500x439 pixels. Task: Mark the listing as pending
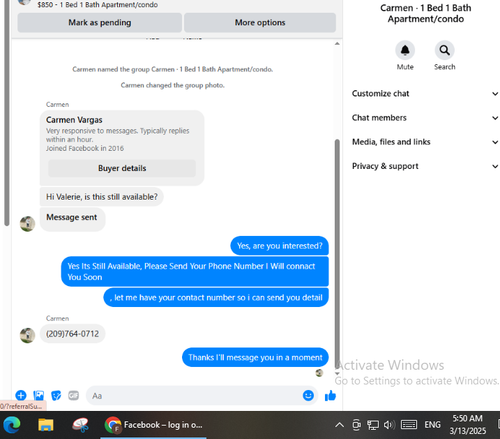click(x=100, y=23)
